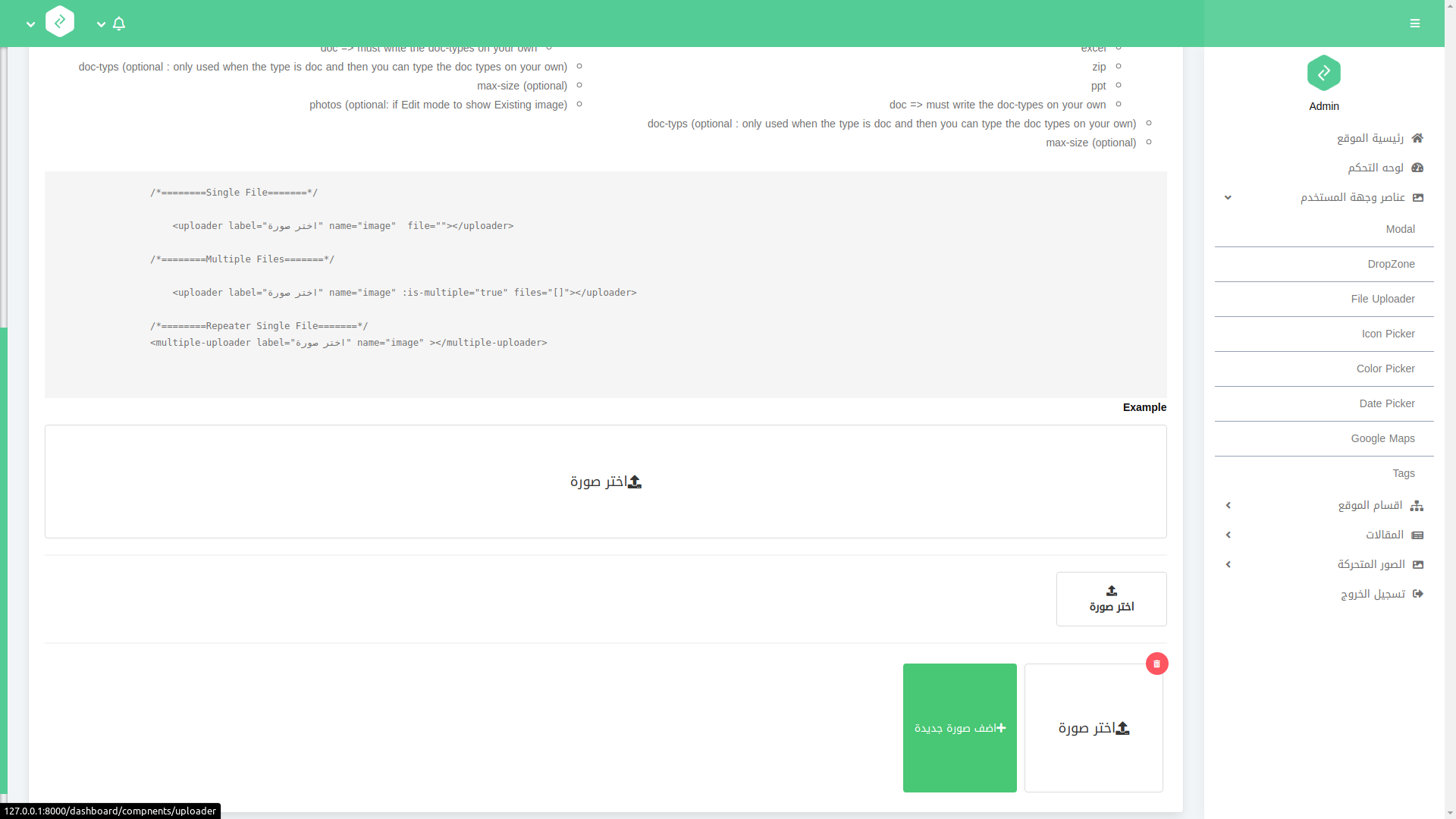The width and height of the screenshot is (1456, 819).
Task: Open the Color Picker menu item
Action: click(1385, 369)
